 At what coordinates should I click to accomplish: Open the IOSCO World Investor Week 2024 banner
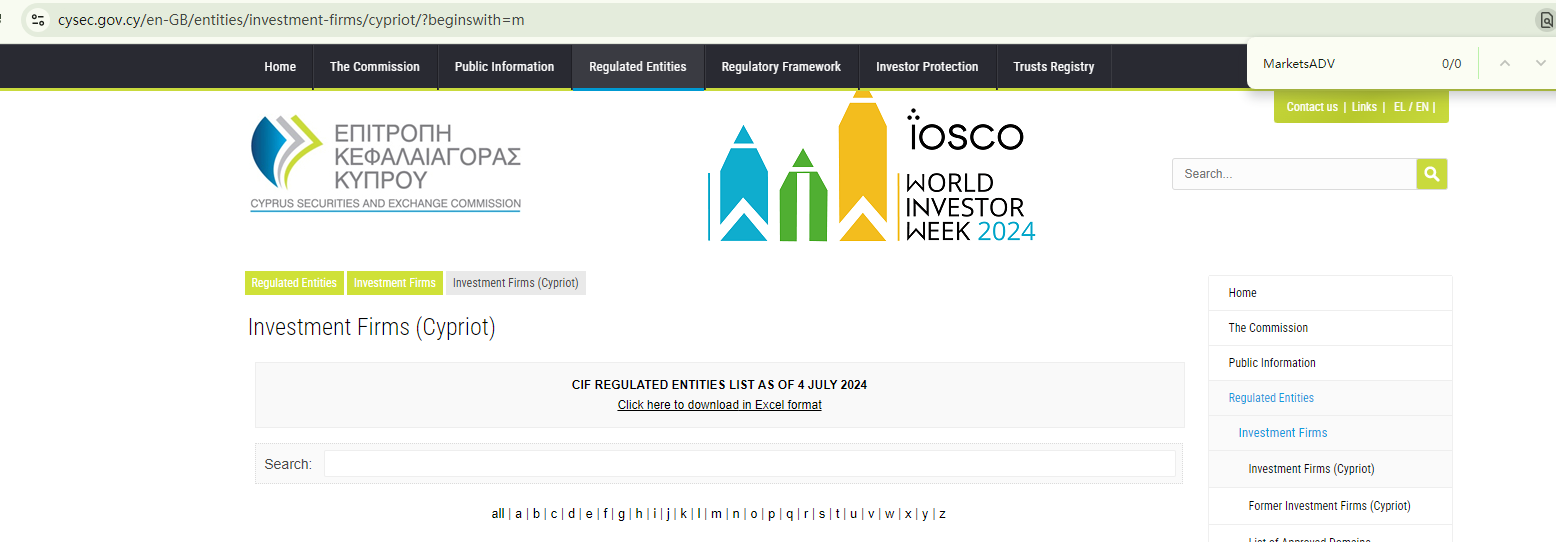[872, 166]
